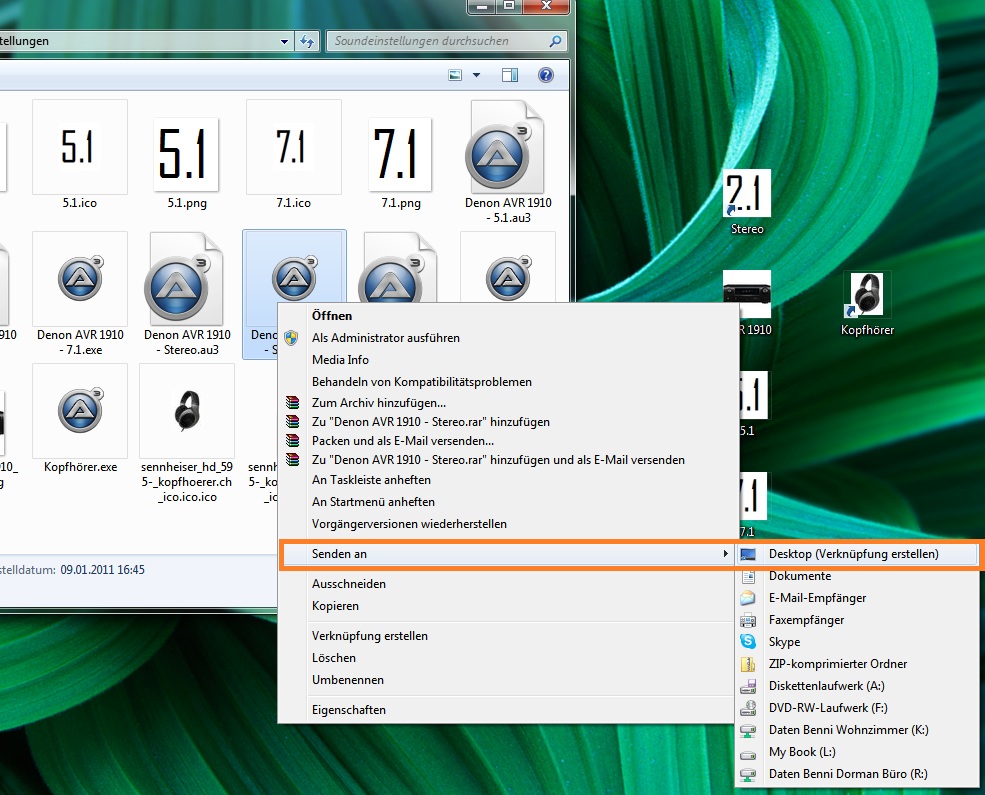Select Denon AVR 1910 - Stereo.au3 file
Image resolution: width=985 pixels, height=795 pixels.
click(x=187, y=294)
